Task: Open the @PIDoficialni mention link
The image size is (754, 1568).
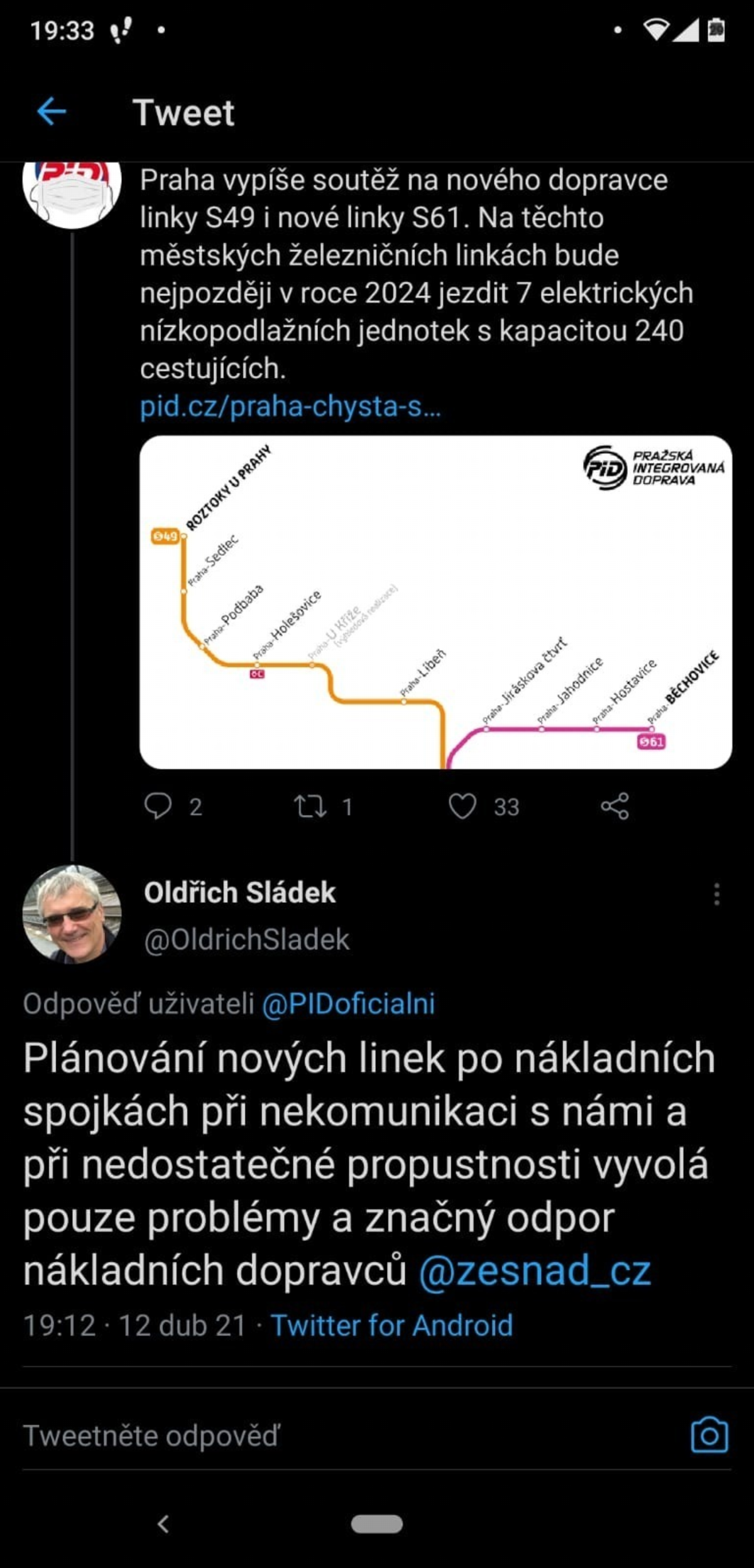Action: [348, 1003]
